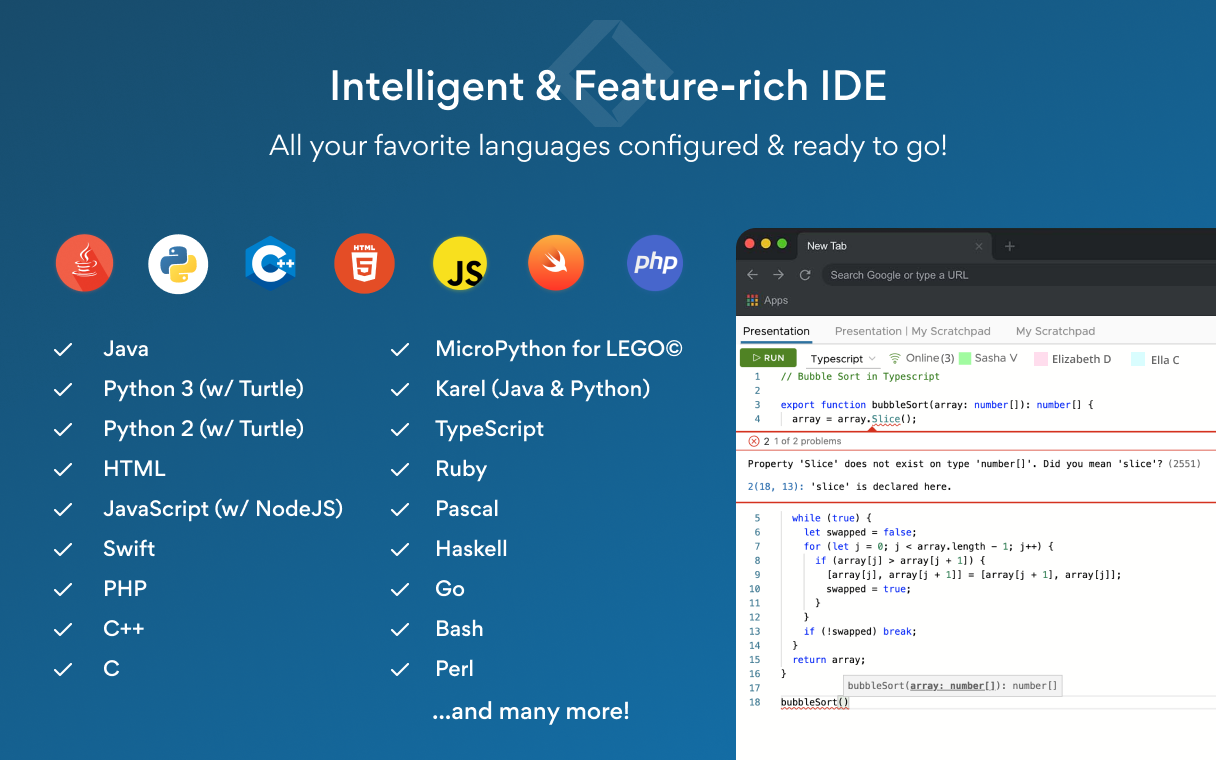The width and height of the screenshot is (1216, 760).
Task: Click the 'Pascal' list entry
Action: pyautogui.click(x=467, y=509)
